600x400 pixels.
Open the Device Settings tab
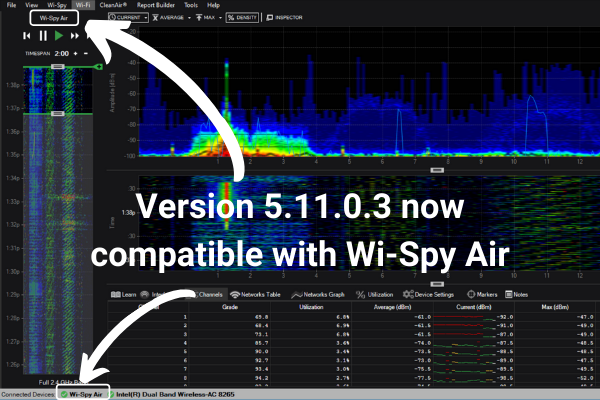click(428, 294)
